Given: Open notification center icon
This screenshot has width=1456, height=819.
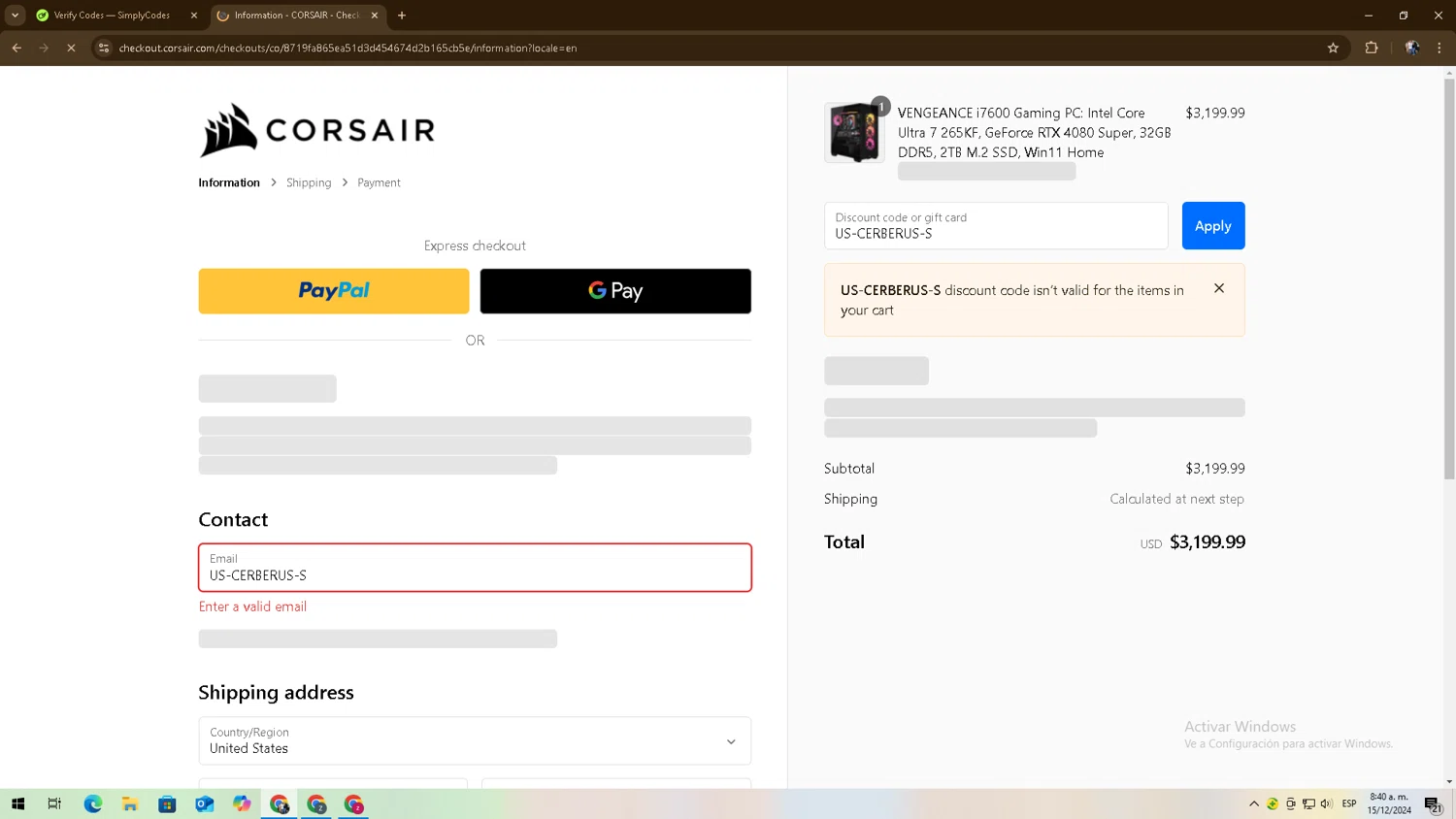Looking at the screenshot, I should (x=1433, y=803).
